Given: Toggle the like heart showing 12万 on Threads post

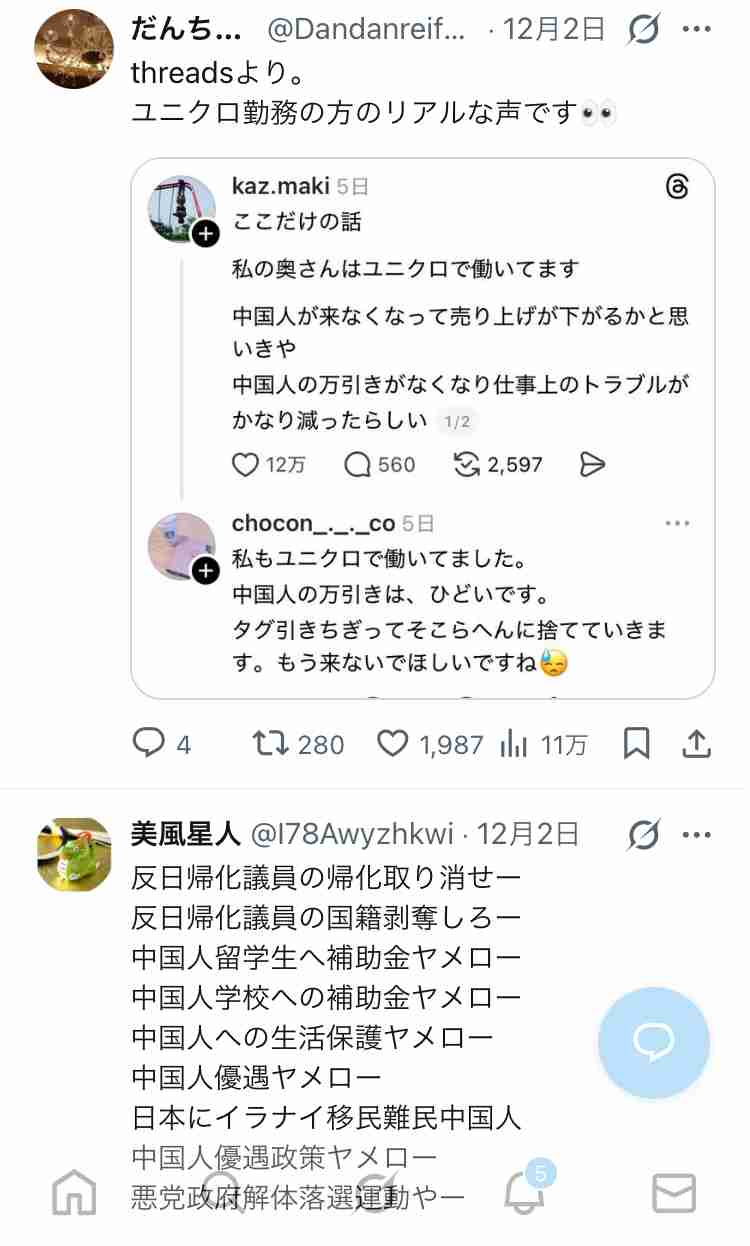Looking at the screenshot, I should pos(246,464).
